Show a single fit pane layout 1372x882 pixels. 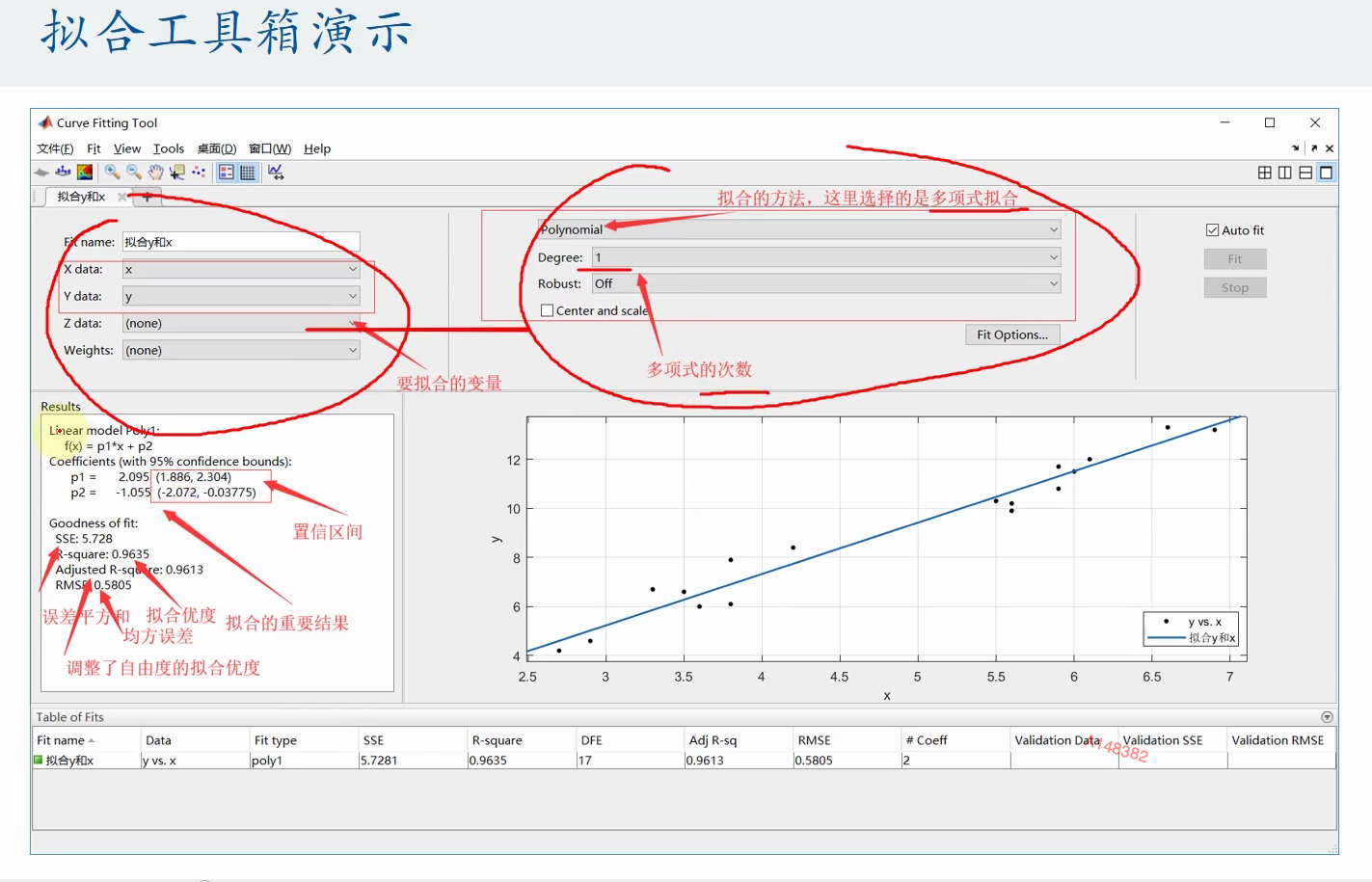point(1326,173)
